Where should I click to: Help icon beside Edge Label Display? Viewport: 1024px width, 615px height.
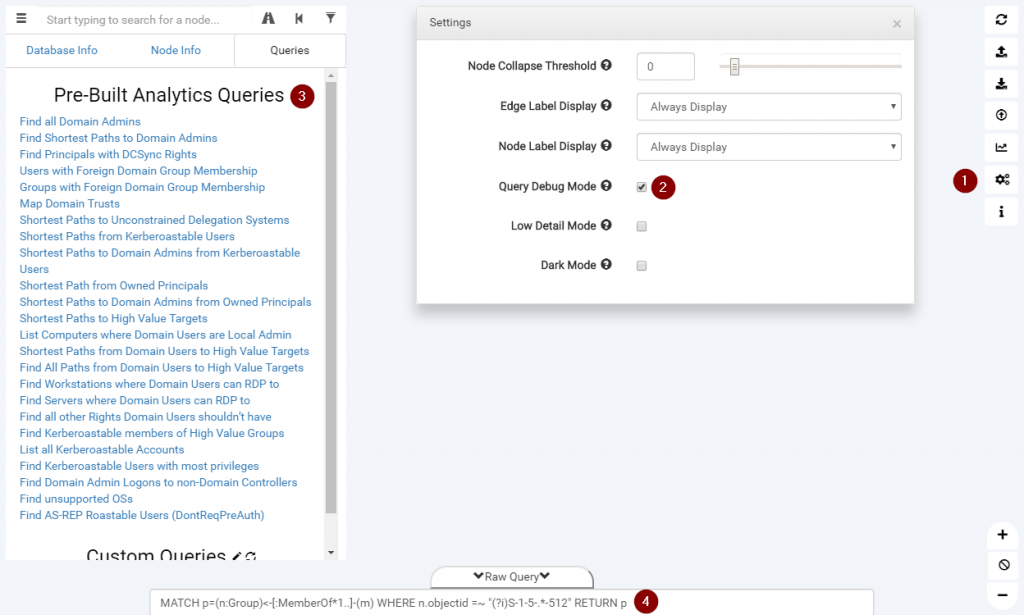606,105
